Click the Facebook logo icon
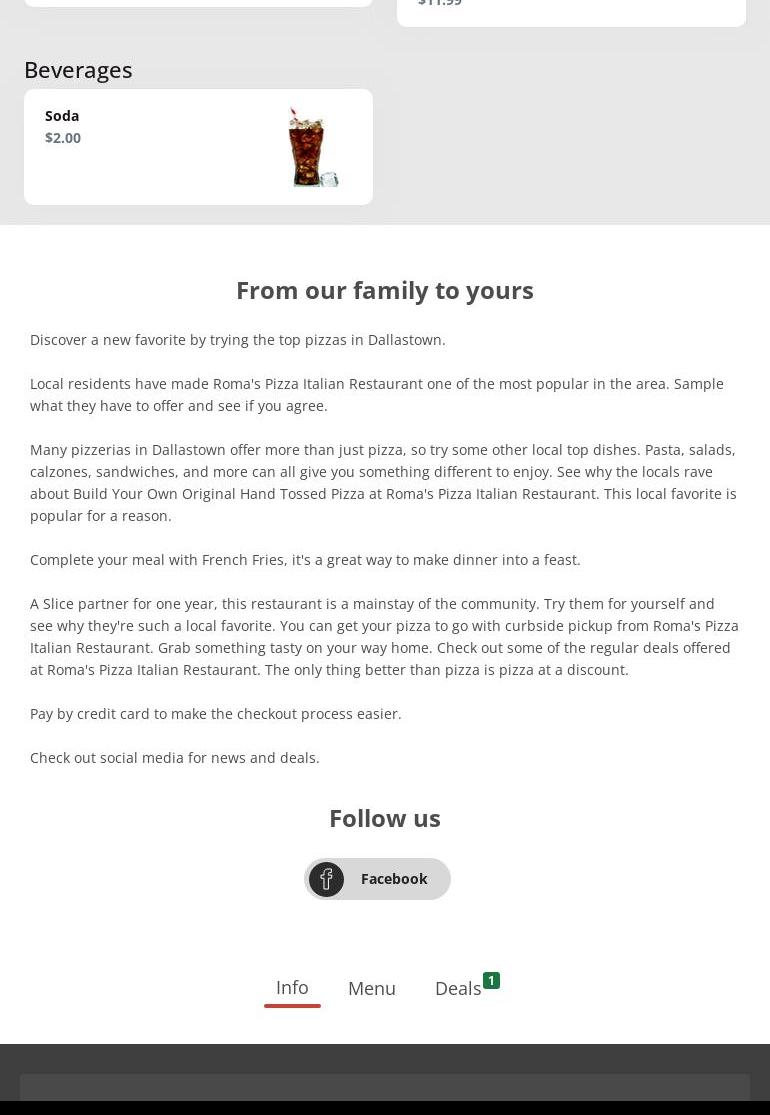Screen dimensions: 770x1115 [x=326, y=879]
